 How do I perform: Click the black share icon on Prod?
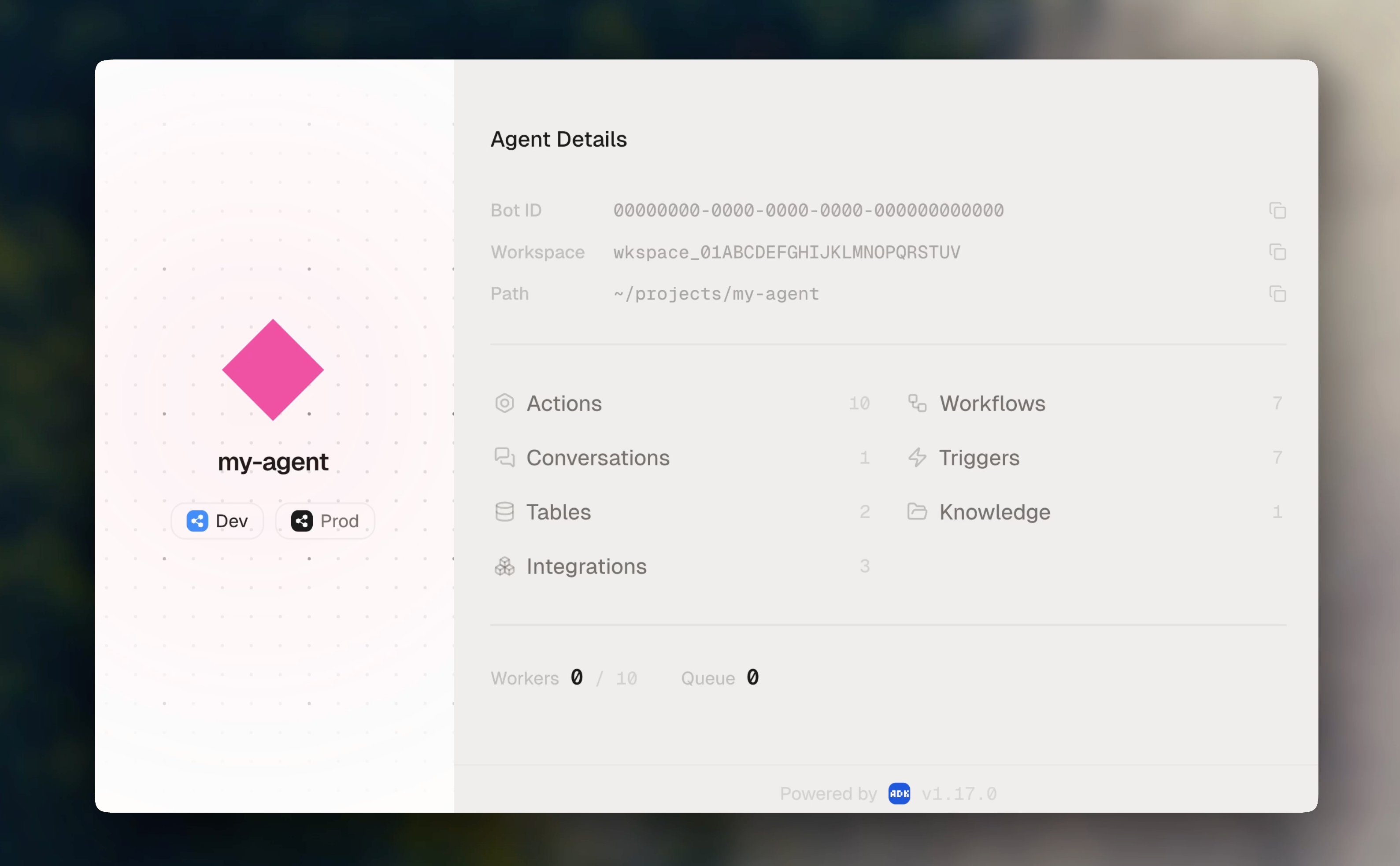[x=302, y=521]
